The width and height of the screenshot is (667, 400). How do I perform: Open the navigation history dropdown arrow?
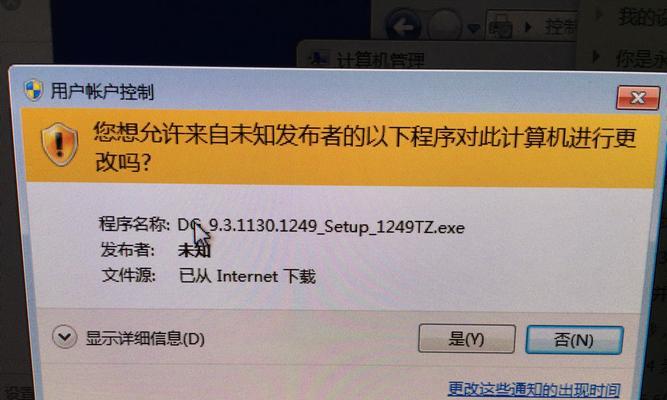pyautogui.click(x=473, y=29)
